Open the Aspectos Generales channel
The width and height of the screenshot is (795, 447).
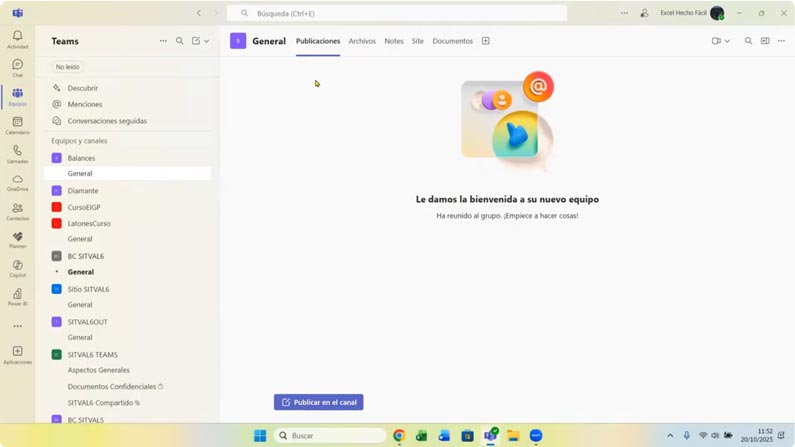98,370
